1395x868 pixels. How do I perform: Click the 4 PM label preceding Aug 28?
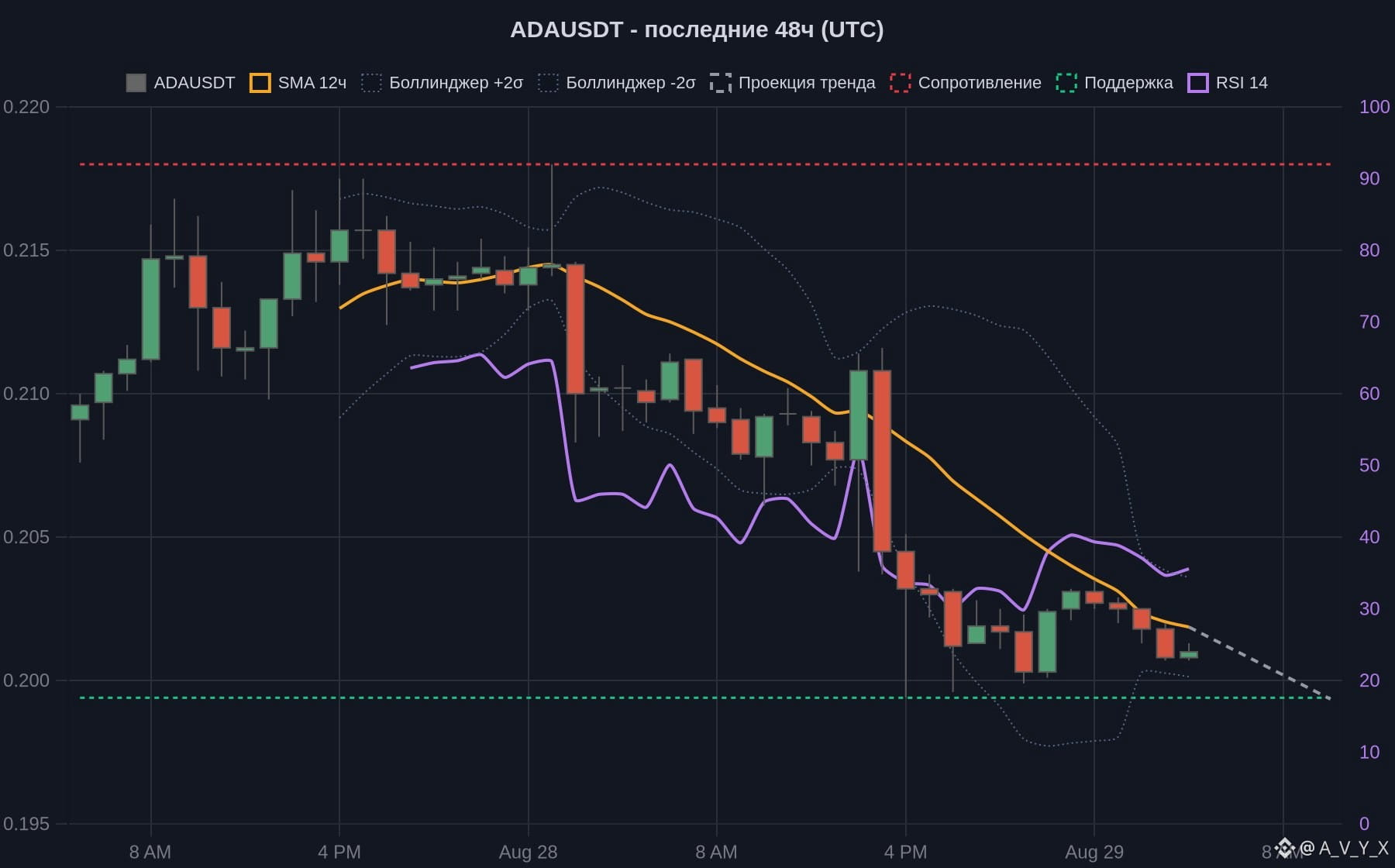339,852
